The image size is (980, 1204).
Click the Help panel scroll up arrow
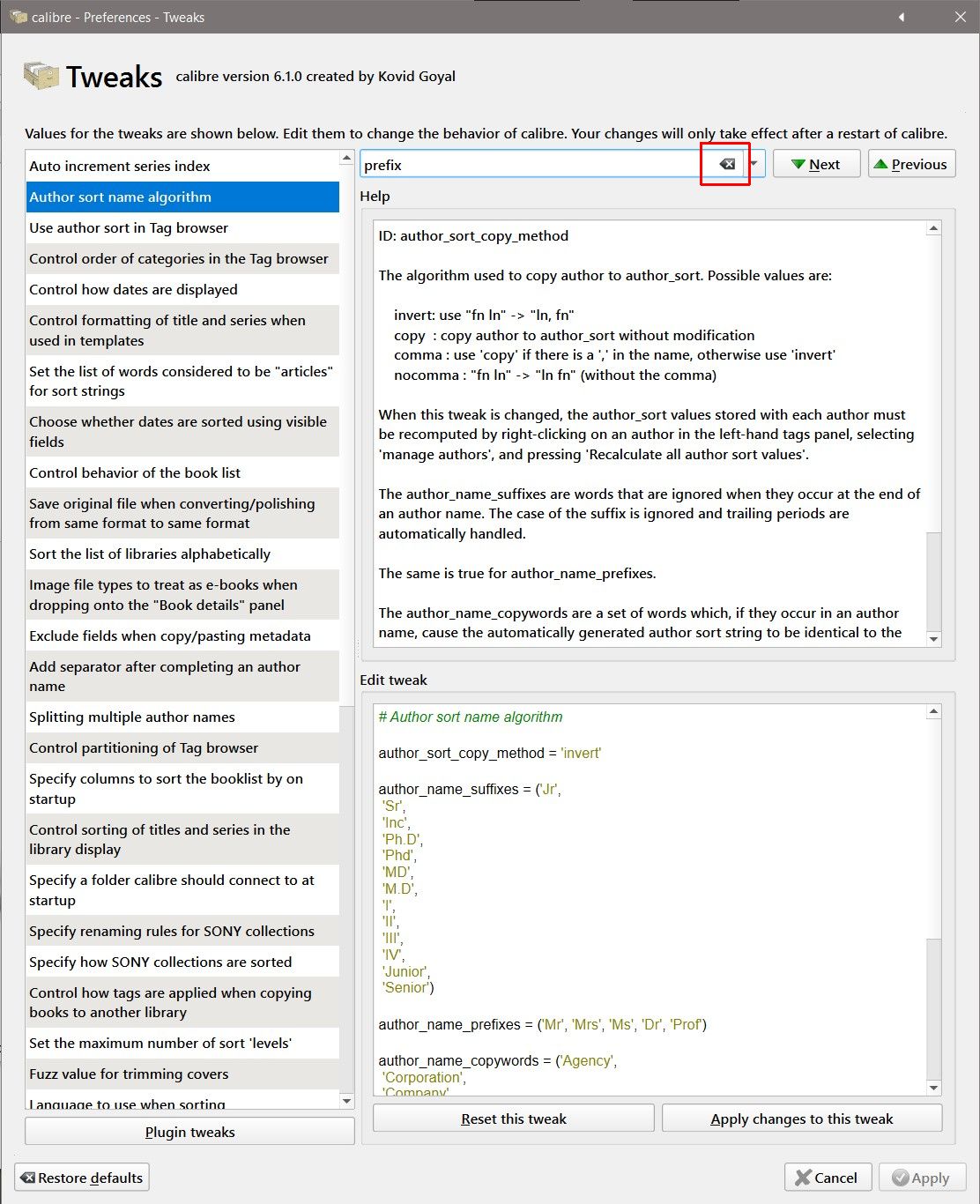coord(934,228)
